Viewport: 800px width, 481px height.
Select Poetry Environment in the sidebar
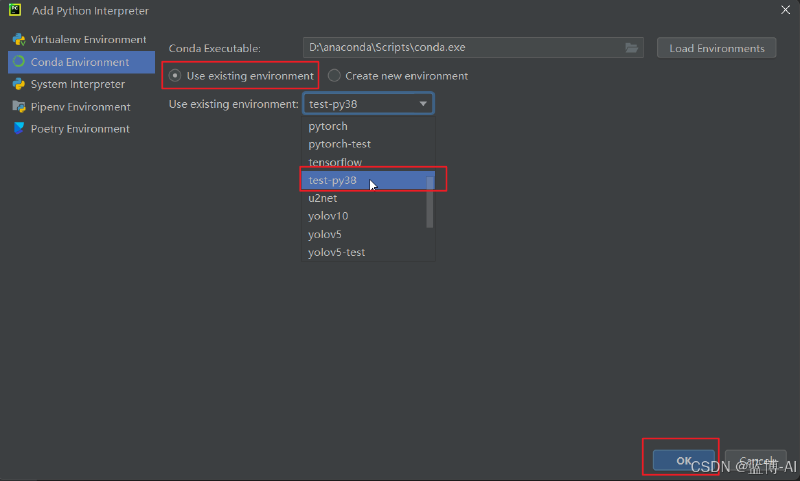coord(82,129)
